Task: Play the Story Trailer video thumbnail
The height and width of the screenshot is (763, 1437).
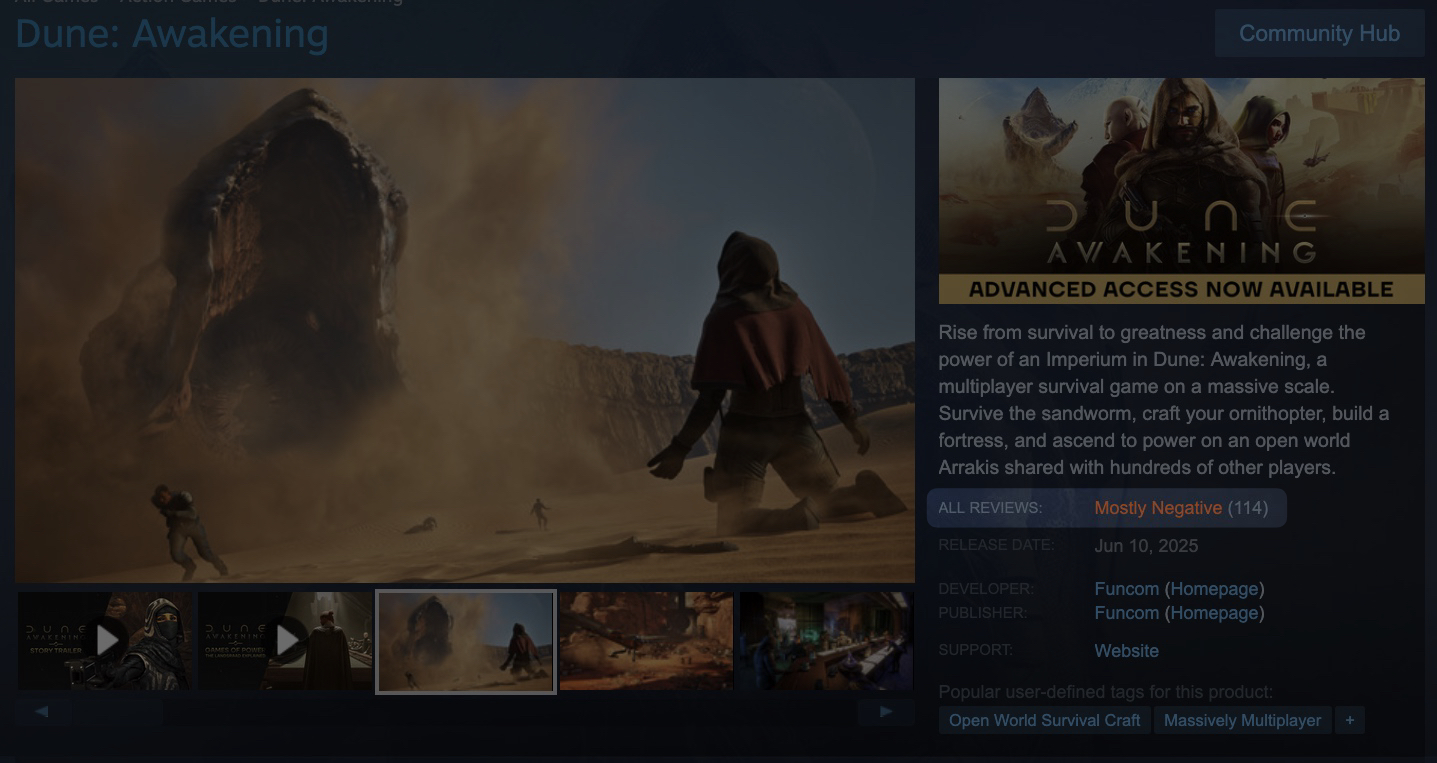Action: coord(105,641)
